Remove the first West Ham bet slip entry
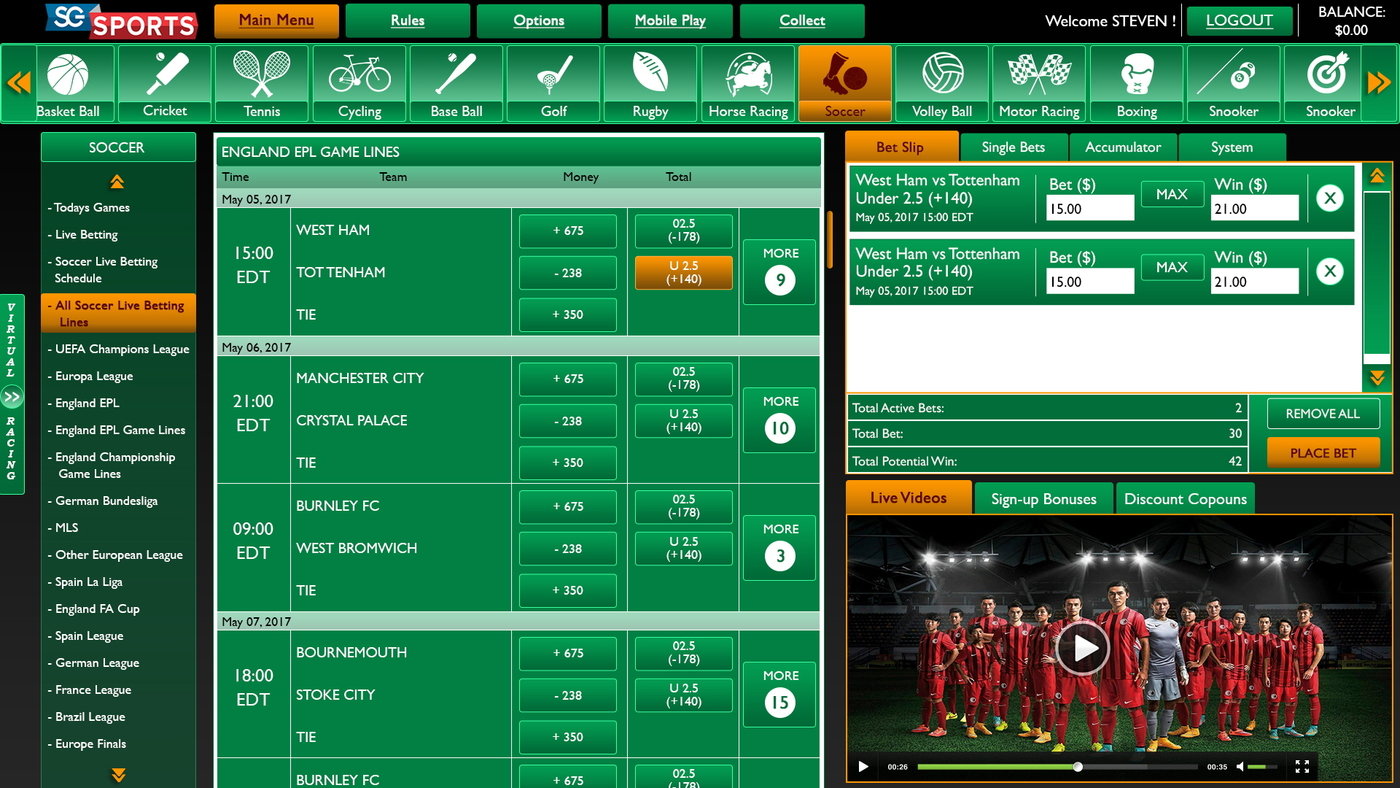 coord(1330,198)
